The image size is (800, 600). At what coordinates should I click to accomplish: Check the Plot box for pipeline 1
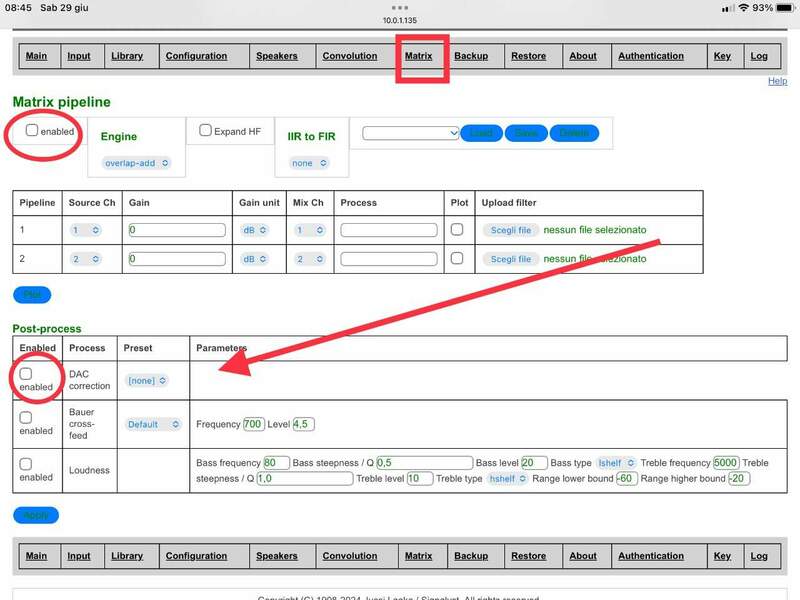(x=457, y=230)
